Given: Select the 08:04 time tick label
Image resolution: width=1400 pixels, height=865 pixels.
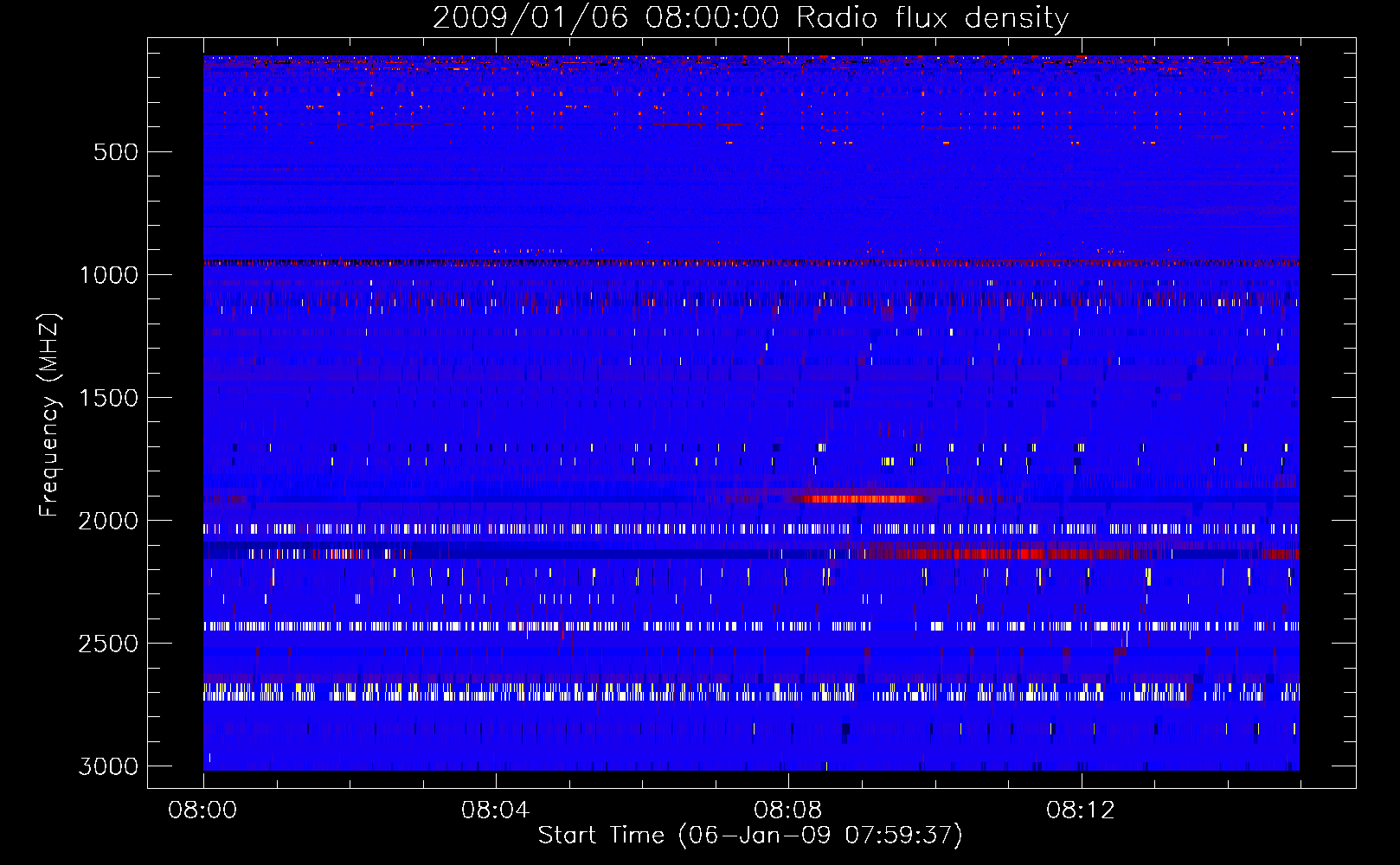Looking at the screenshot, I should click(x=495, y=811).
